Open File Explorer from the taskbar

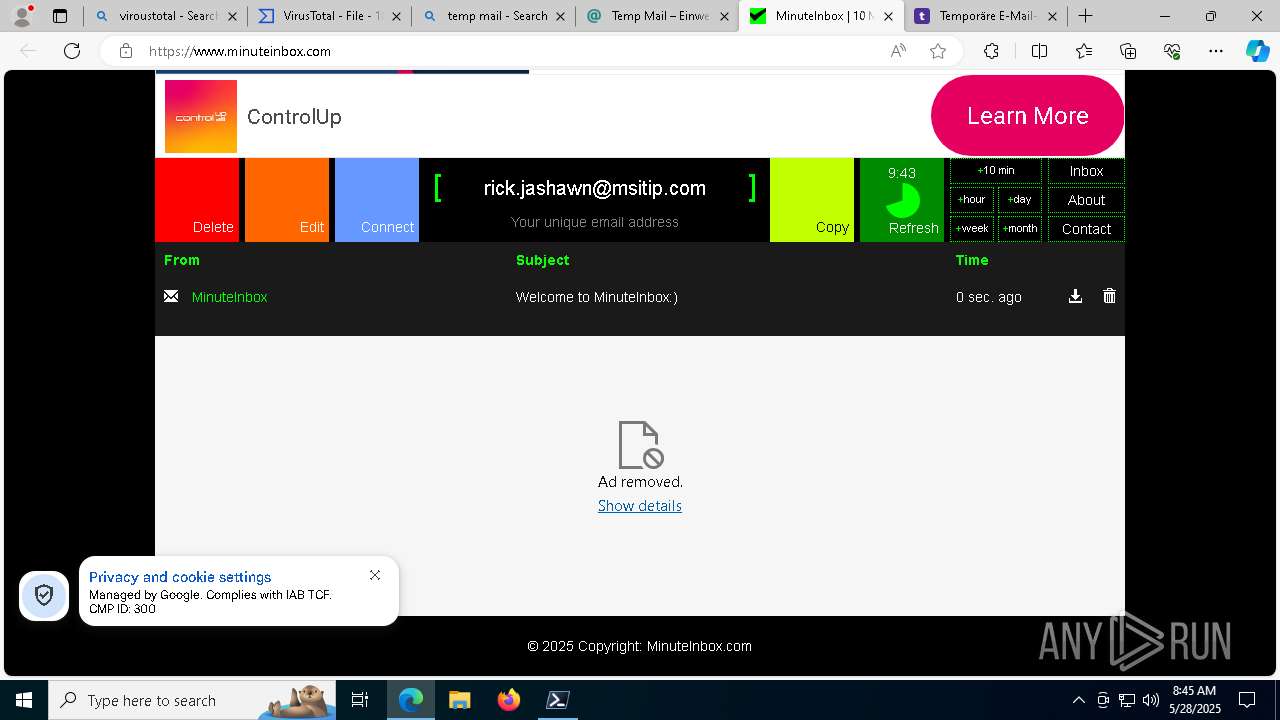(x=459, y=700)
